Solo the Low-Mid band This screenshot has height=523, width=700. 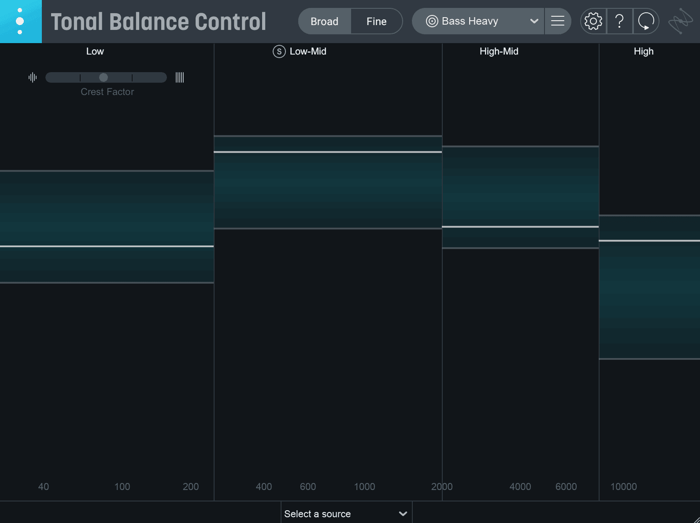[279, 51]
